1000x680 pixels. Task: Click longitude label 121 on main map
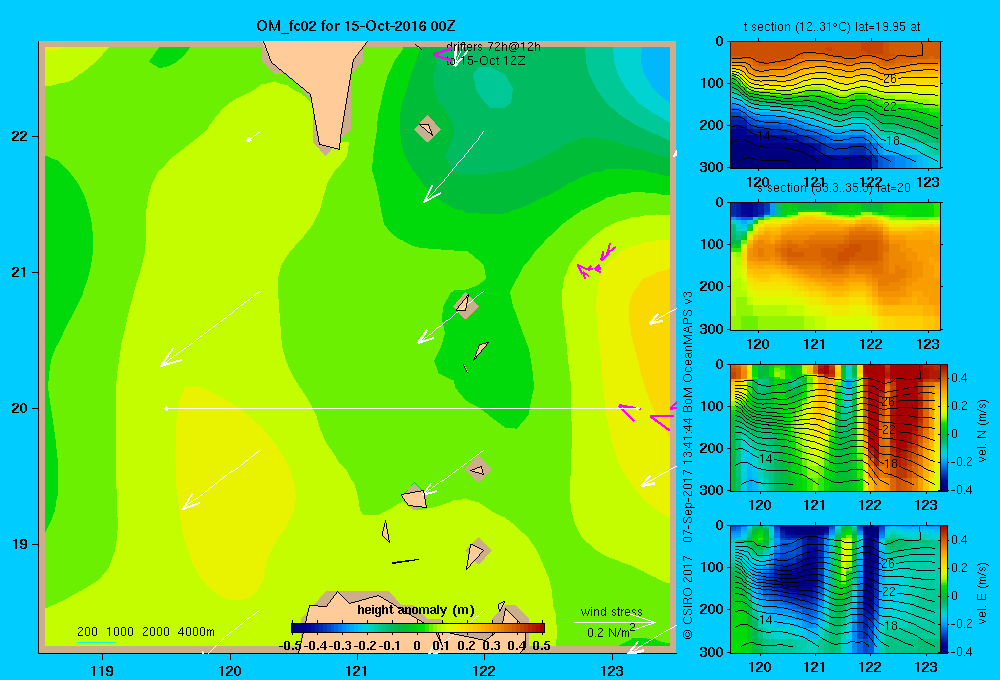tap(357, 670)
